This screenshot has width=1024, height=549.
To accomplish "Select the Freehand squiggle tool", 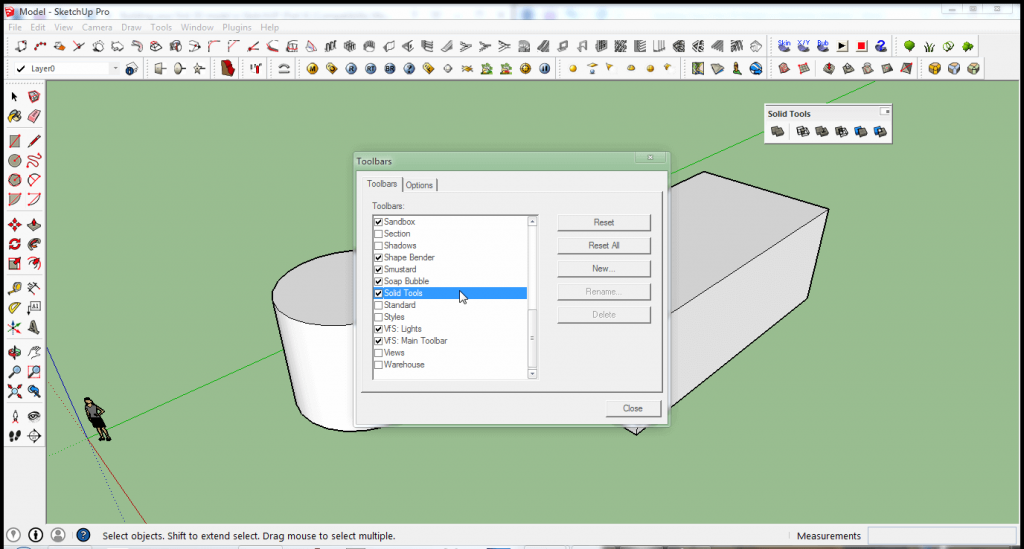I will click(x=34, y=161).
